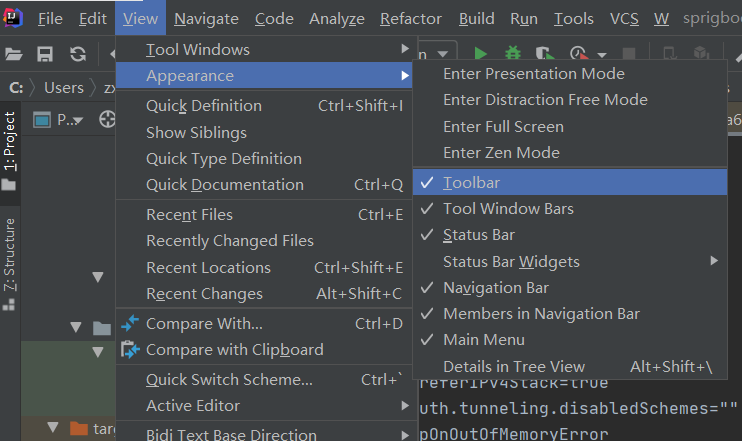This screenshot has width=742, height=441.
Task: Toggle Tool Window Bars visibility
Action: coord(508,209)
